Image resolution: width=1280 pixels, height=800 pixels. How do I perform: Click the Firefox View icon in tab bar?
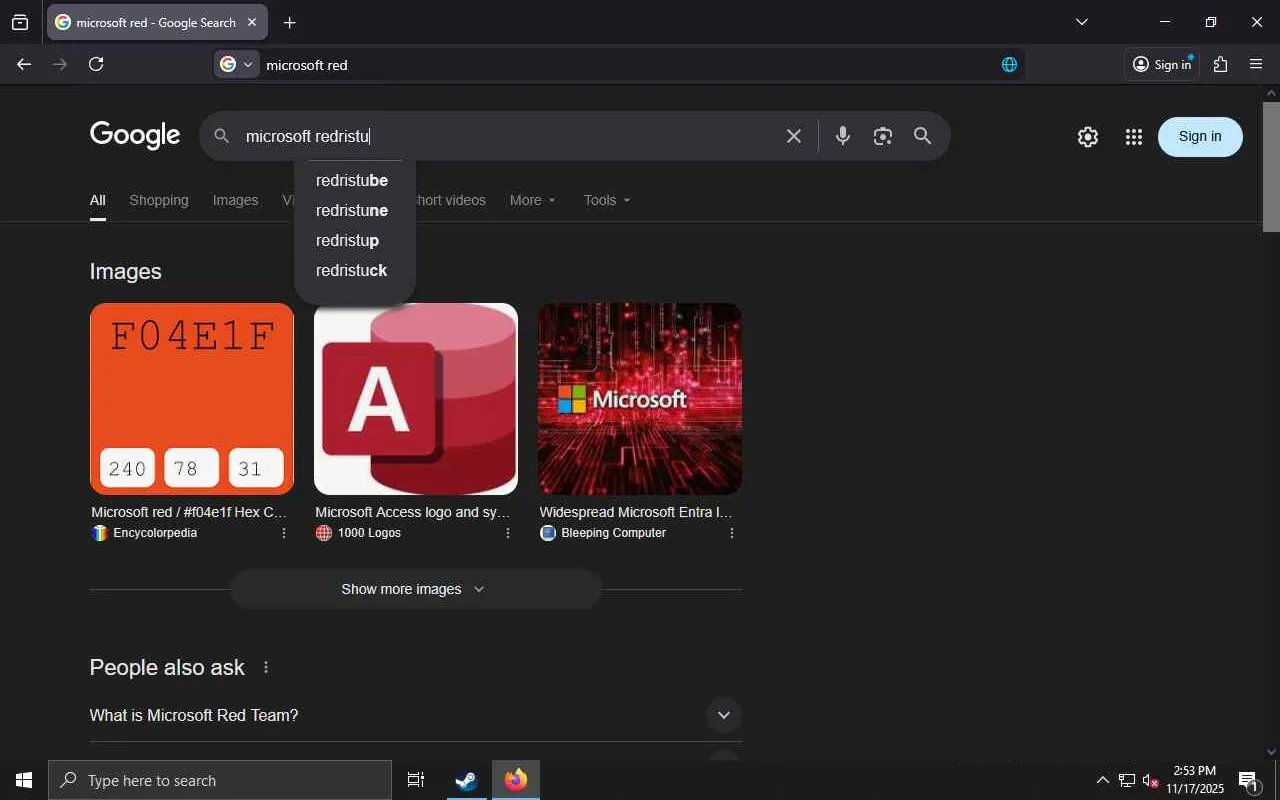tap(20, 22)
